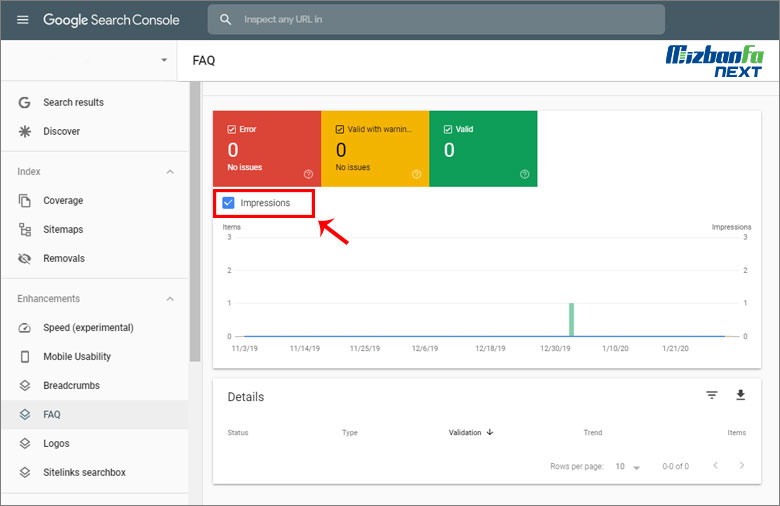Viewport: 780px width, 506px height.
Task: Select the yellow Valid with warnings card
Action: point(375,149)
